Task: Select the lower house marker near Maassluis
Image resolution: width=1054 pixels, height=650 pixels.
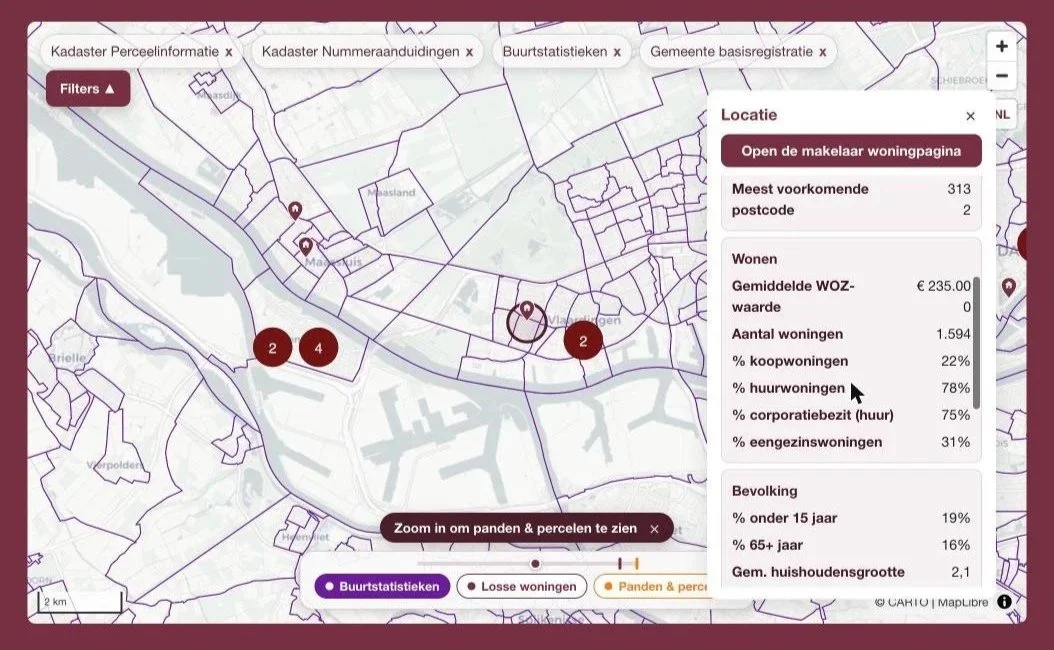Action: pos(305,246)
